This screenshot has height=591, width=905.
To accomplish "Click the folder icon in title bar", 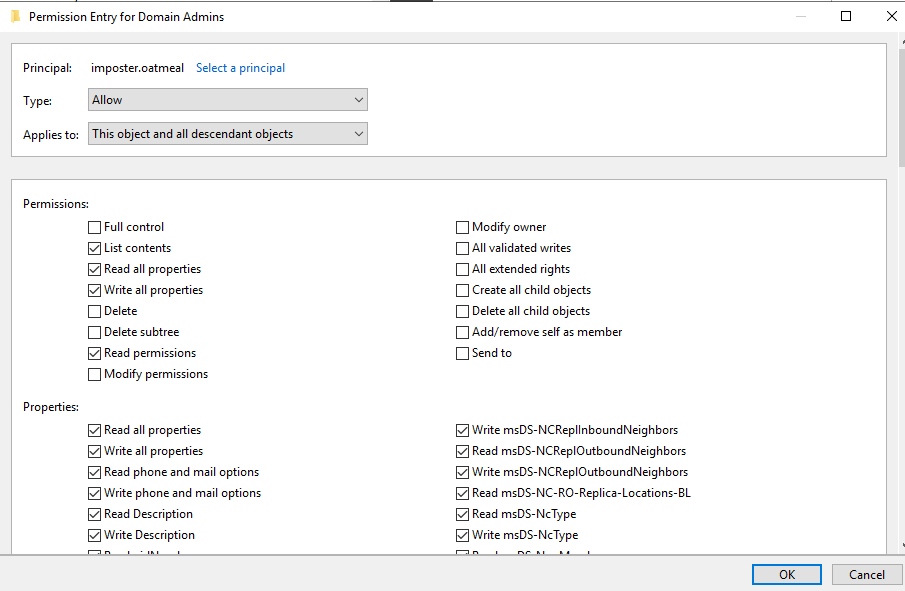I will pyautogui.click(x=14, y=16).
